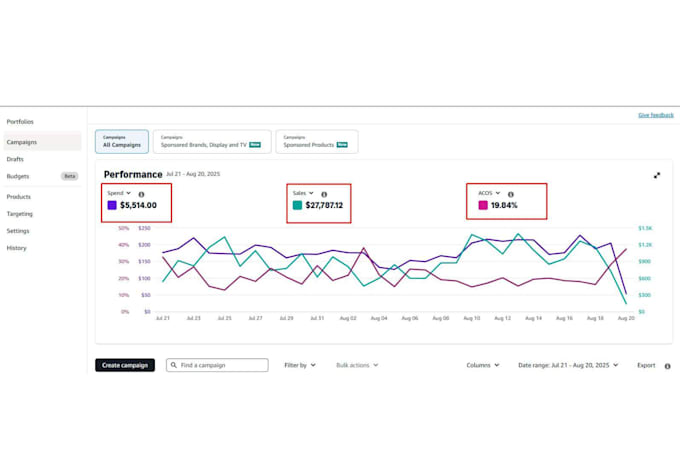This screenshot has width=680, height=459.
Task: Click the $5,514.00 spend value
Action: (x=138, y=205)
